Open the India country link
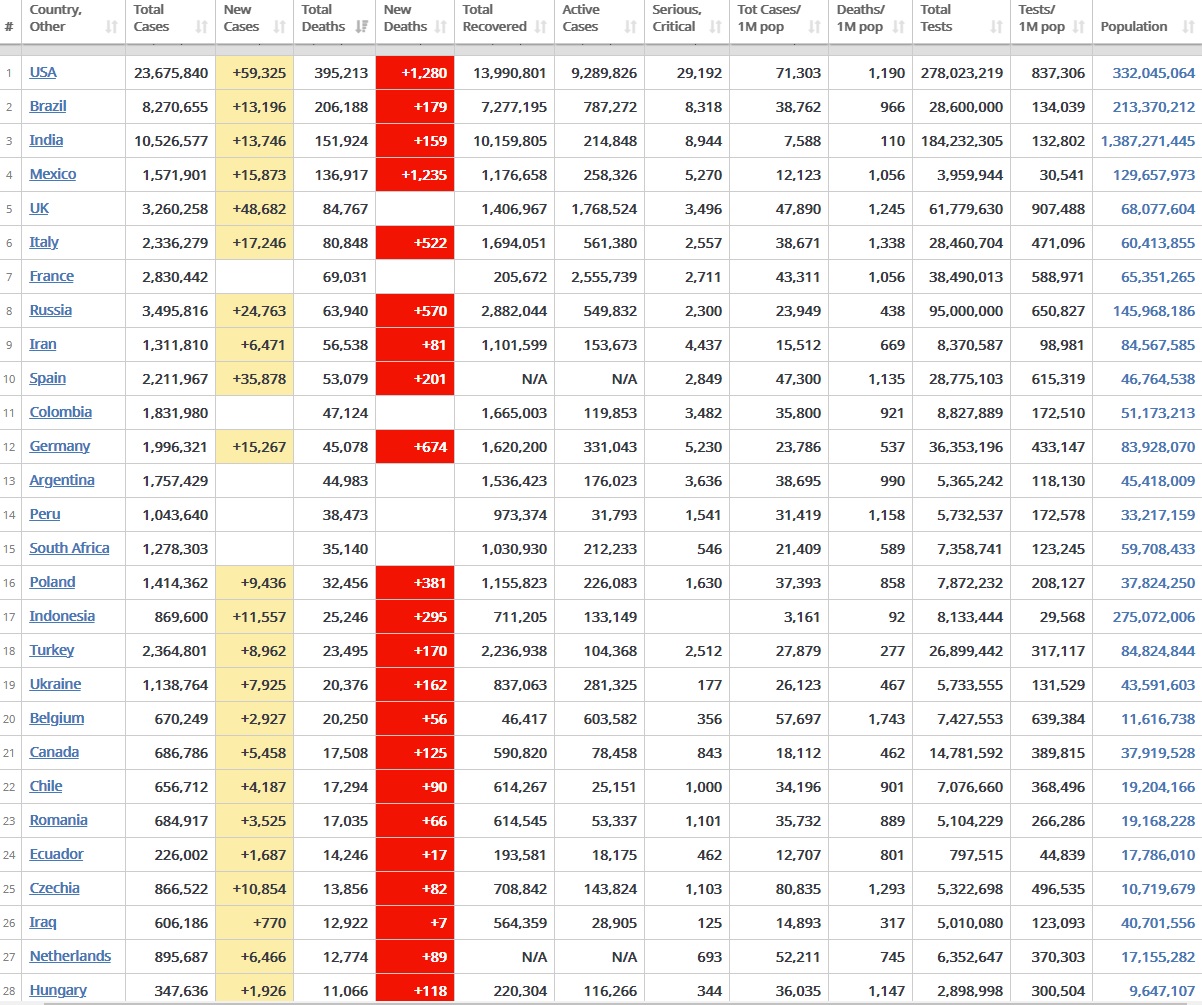Viewport: 1202px width, 1005px height. (46, 140)
